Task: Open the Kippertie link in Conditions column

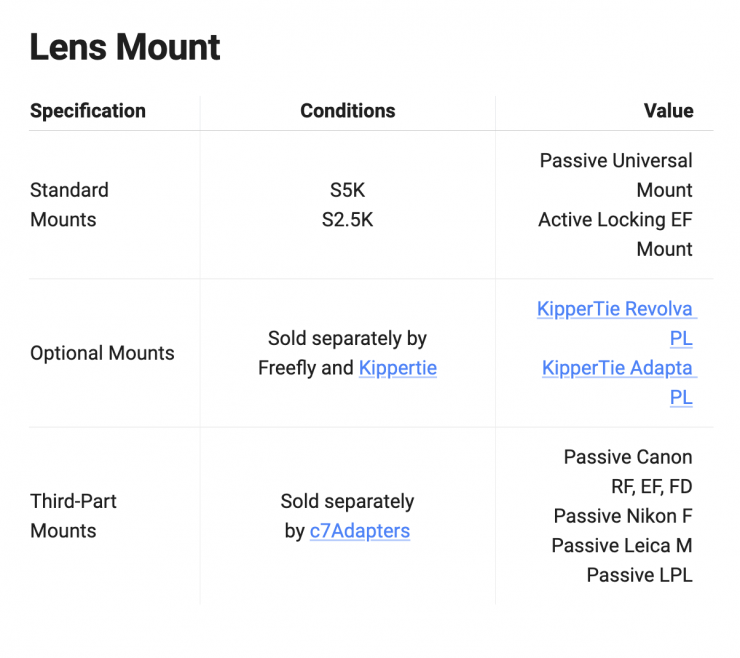Action: pos(397,368)
